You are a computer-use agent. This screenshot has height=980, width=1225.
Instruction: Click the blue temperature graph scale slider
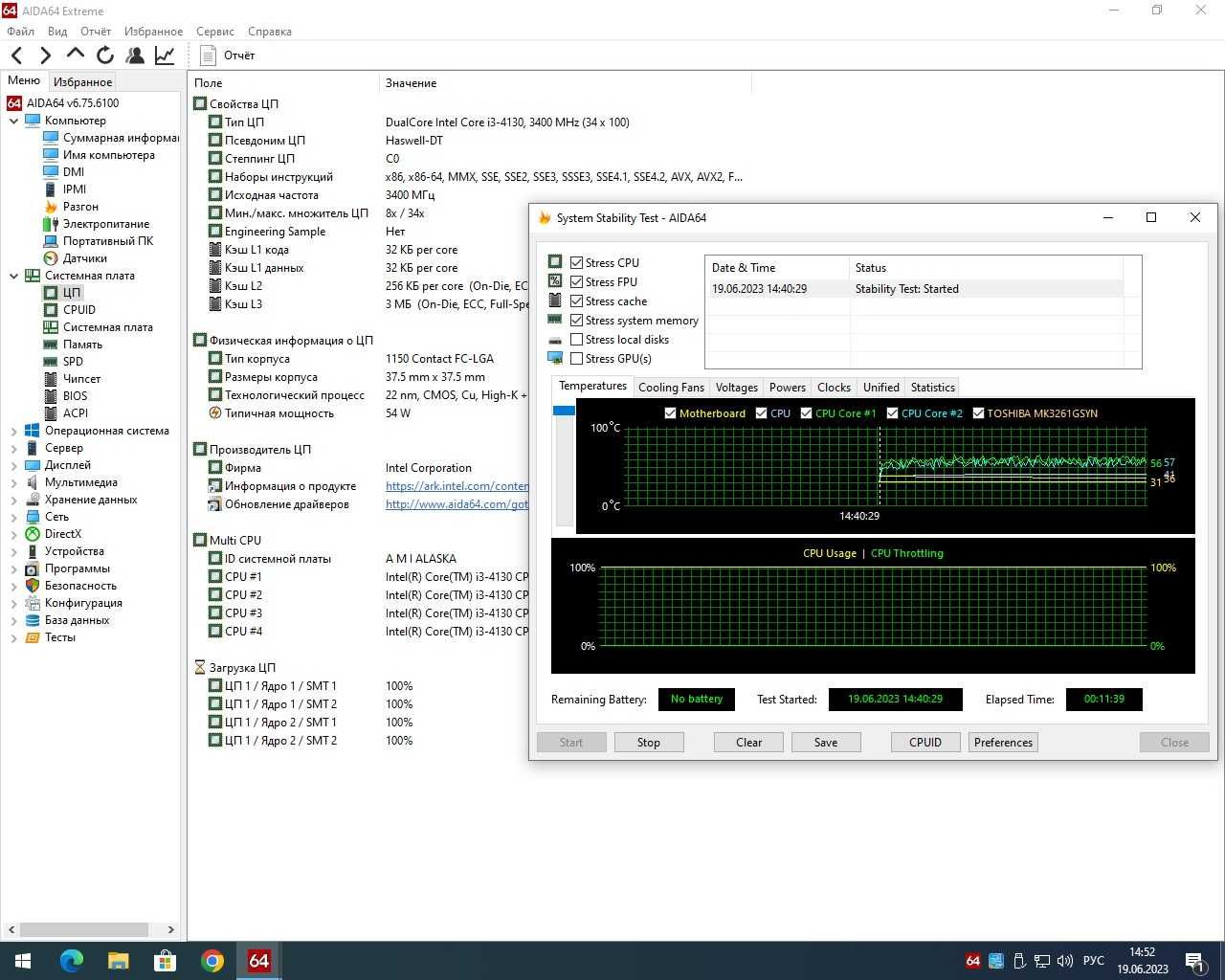(x=564, y=411)
